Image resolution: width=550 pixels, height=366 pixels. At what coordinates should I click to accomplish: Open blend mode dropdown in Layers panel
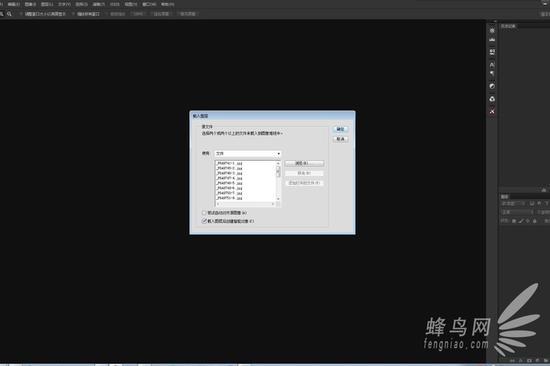[x=517, y=212]
